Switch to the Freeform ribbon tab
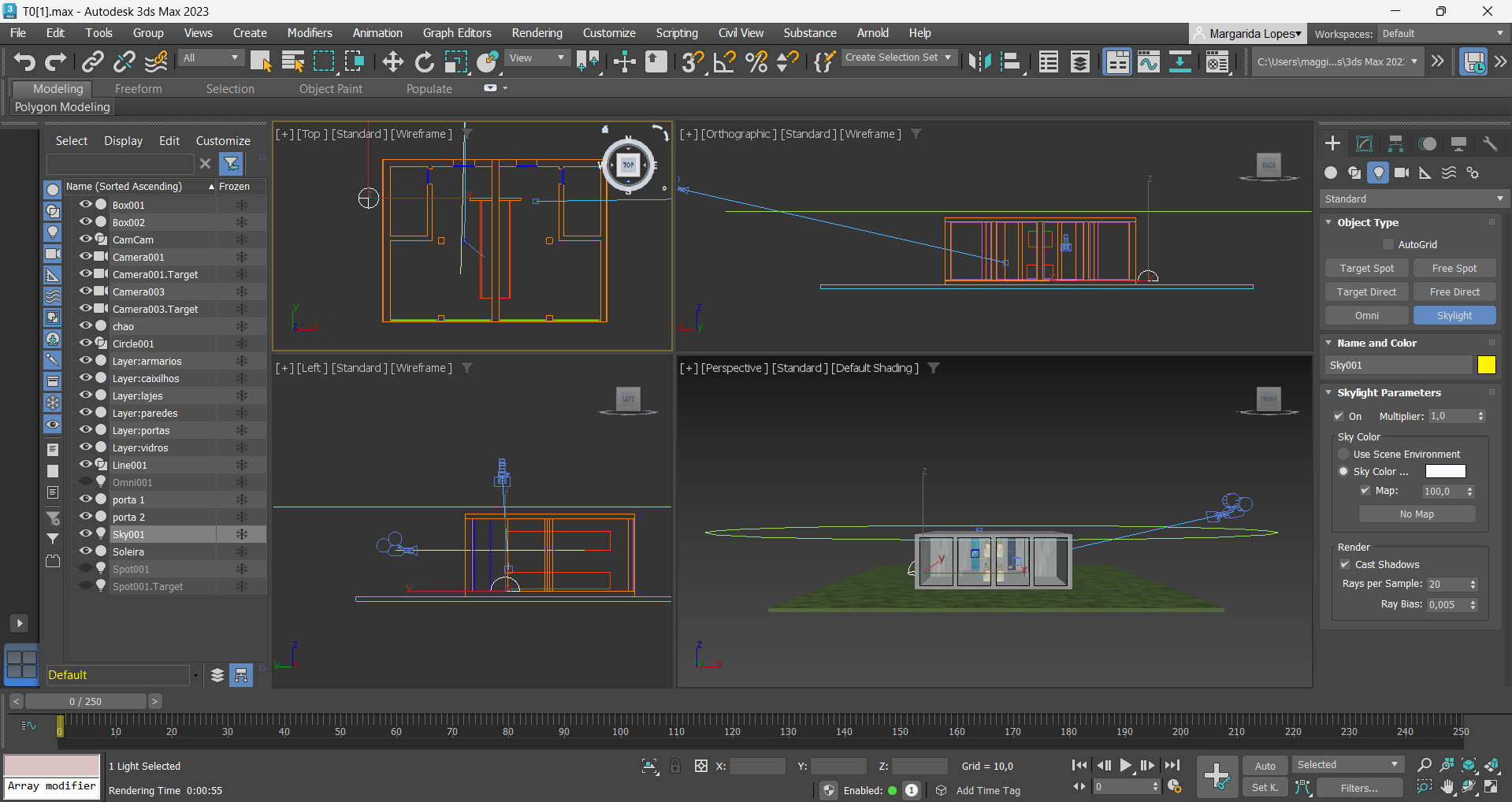 coord(138,89)
